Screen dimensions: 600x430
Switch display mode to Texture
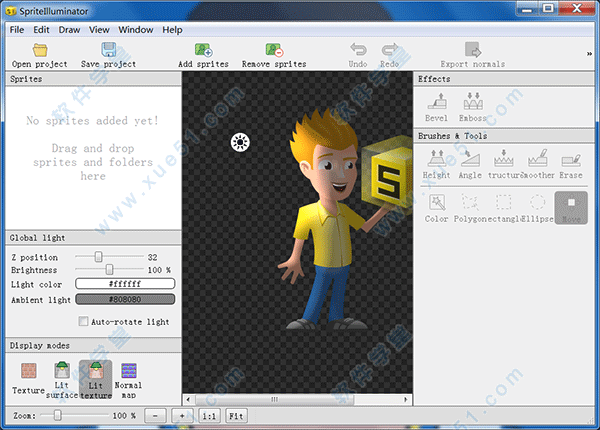(28, 376)
